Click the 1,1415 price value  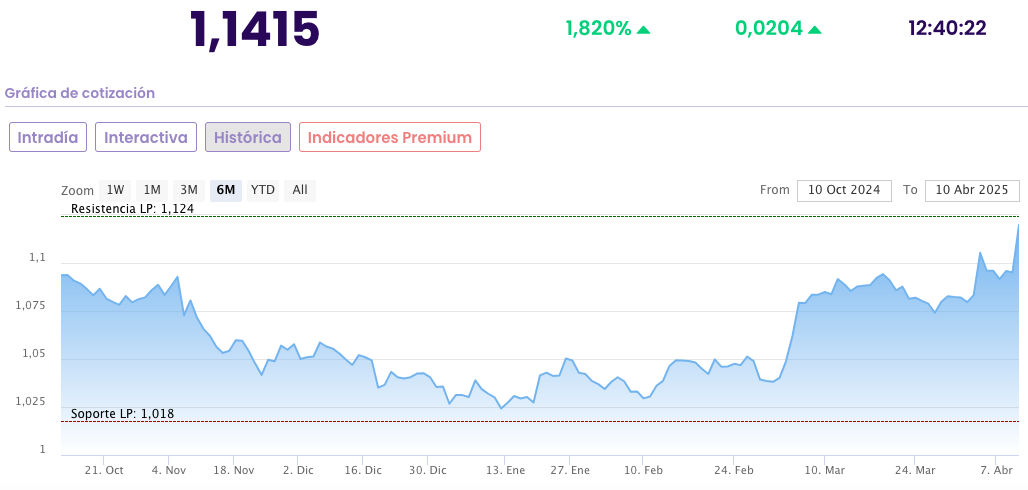(255, 29)
